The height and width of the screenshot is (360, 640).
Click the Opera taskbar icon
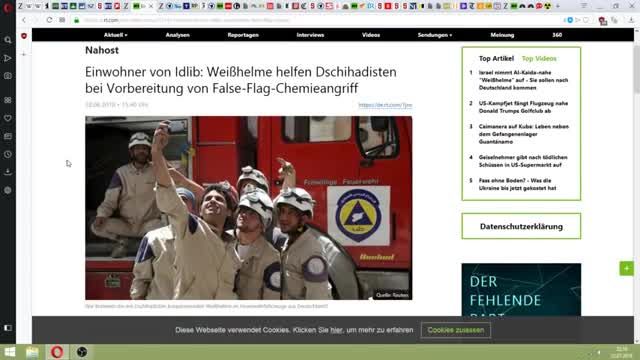[57, 352]
